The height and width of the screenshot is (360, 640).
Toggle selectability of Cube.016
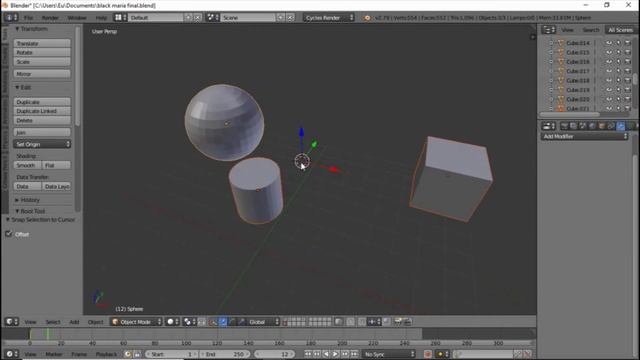[618, 62]
